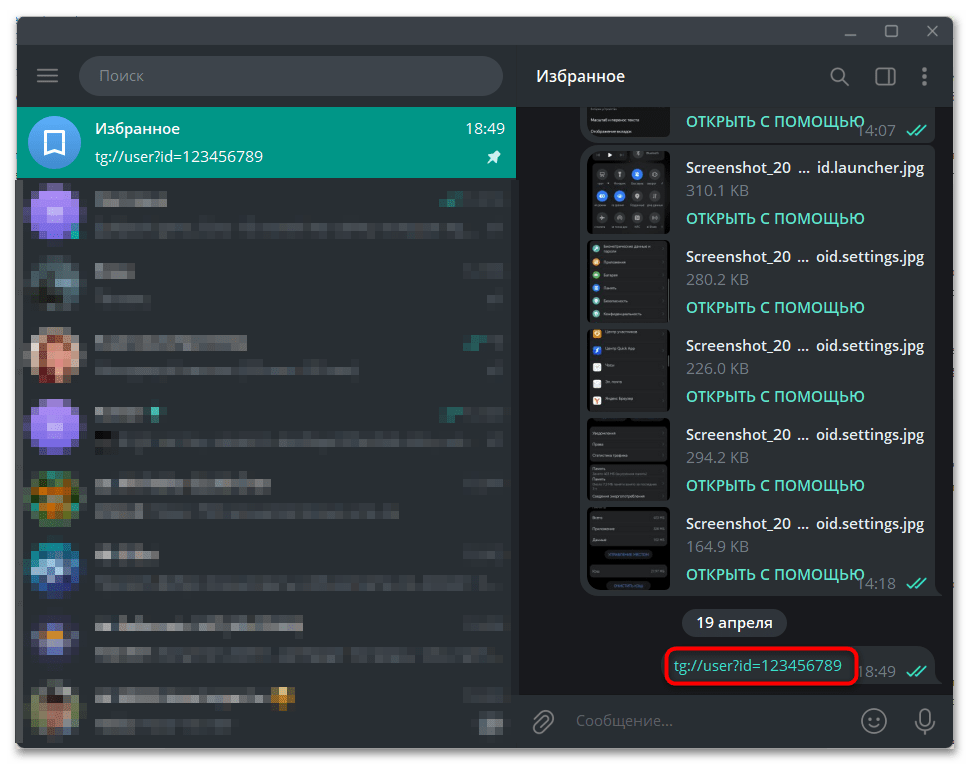Open the 294.2 KB screenshot thumbnail
The width and height of the screenshot is (970, 765).
coord(629,459)
